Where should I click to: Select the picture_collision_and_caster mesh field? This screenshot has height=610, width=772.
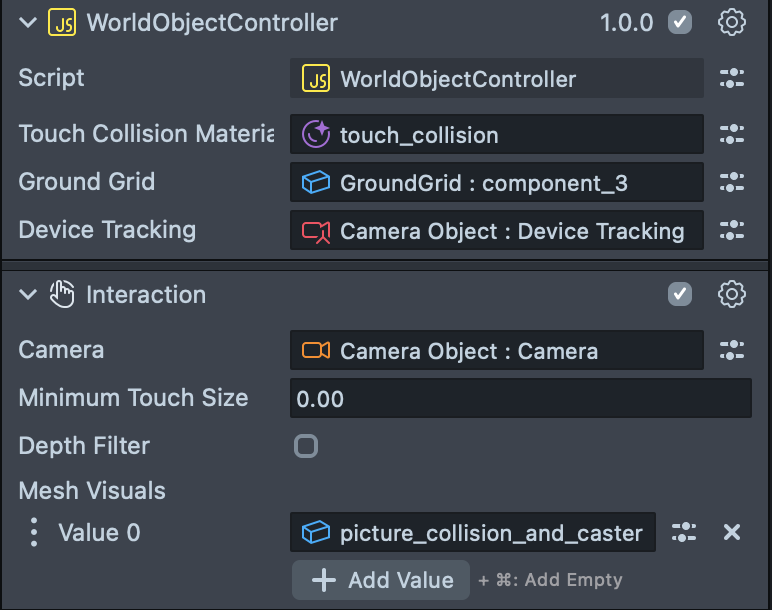[x=473, y=532]
